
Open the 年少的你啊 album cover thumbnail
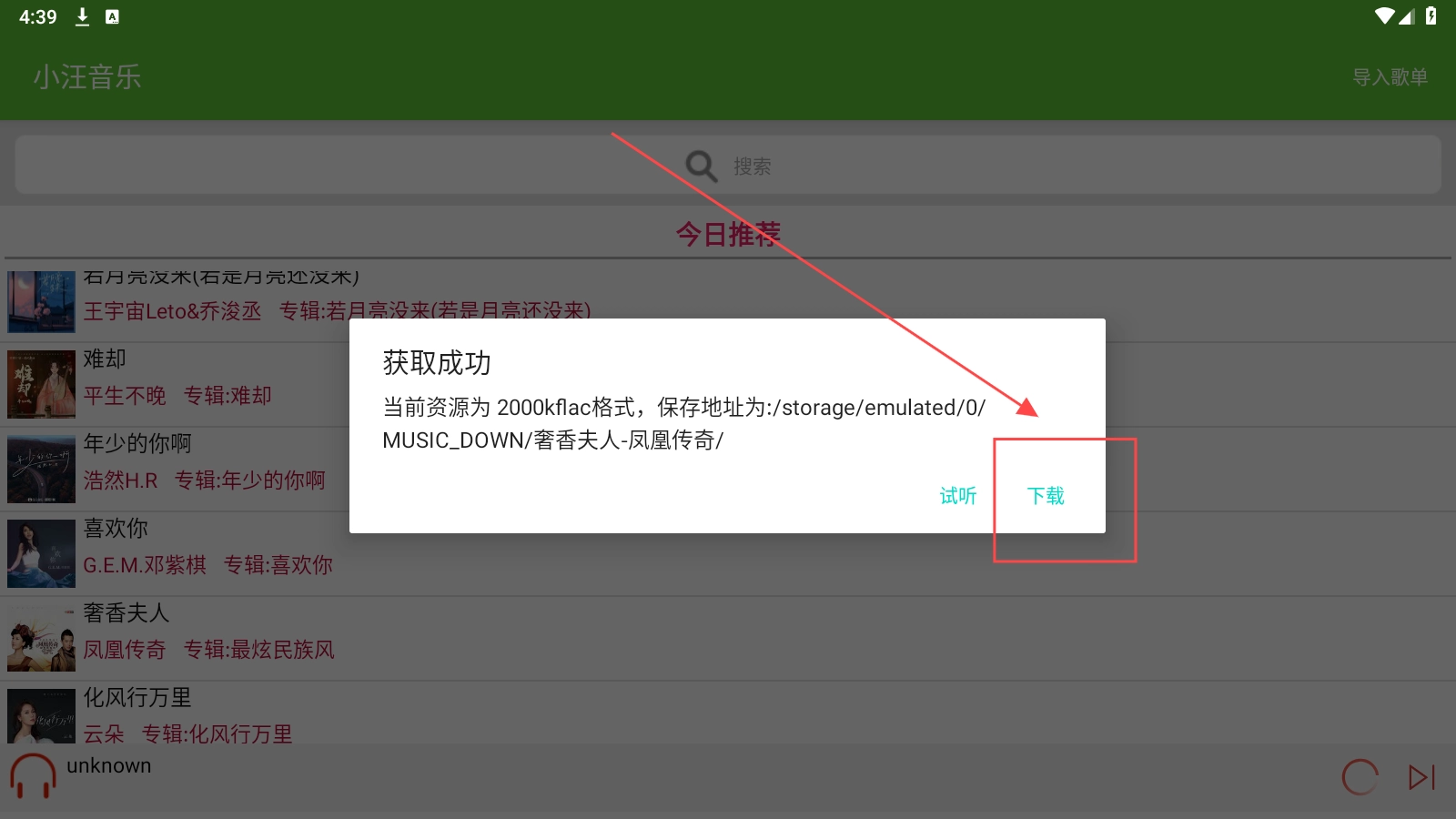41,469
